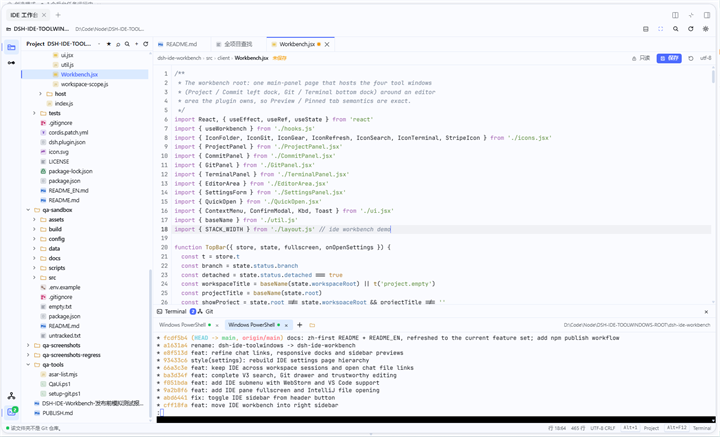Click the Project button in status bar
The width and height of the screenshot is (720, 437).
tap(651, 428)
